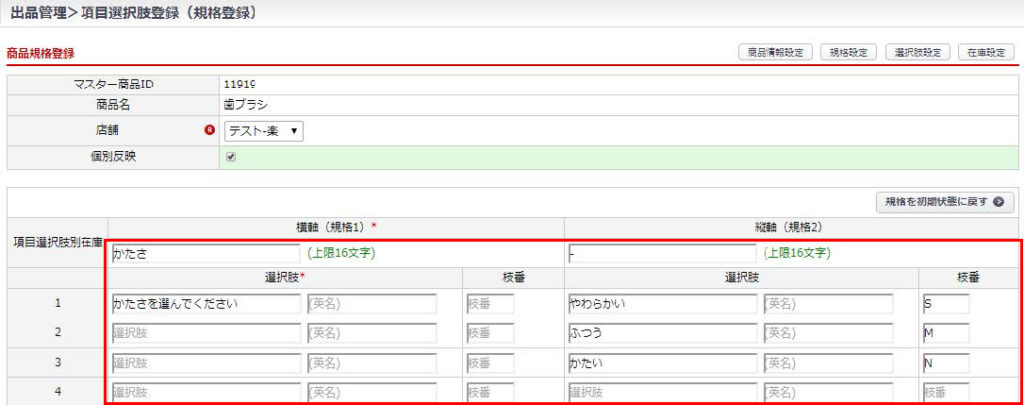Edit the かたい option field
The height and width of the screenshot is (405, 1024).
coord(662,363)
